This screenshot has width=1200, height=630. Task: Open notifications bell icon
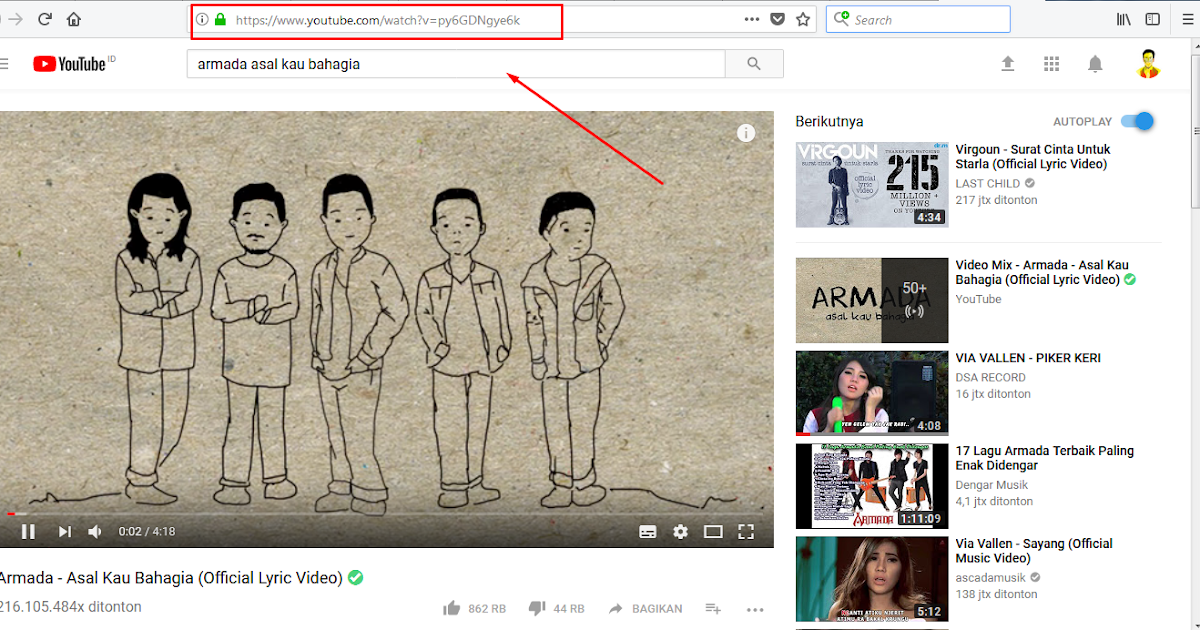click(x=1095, y=64)
